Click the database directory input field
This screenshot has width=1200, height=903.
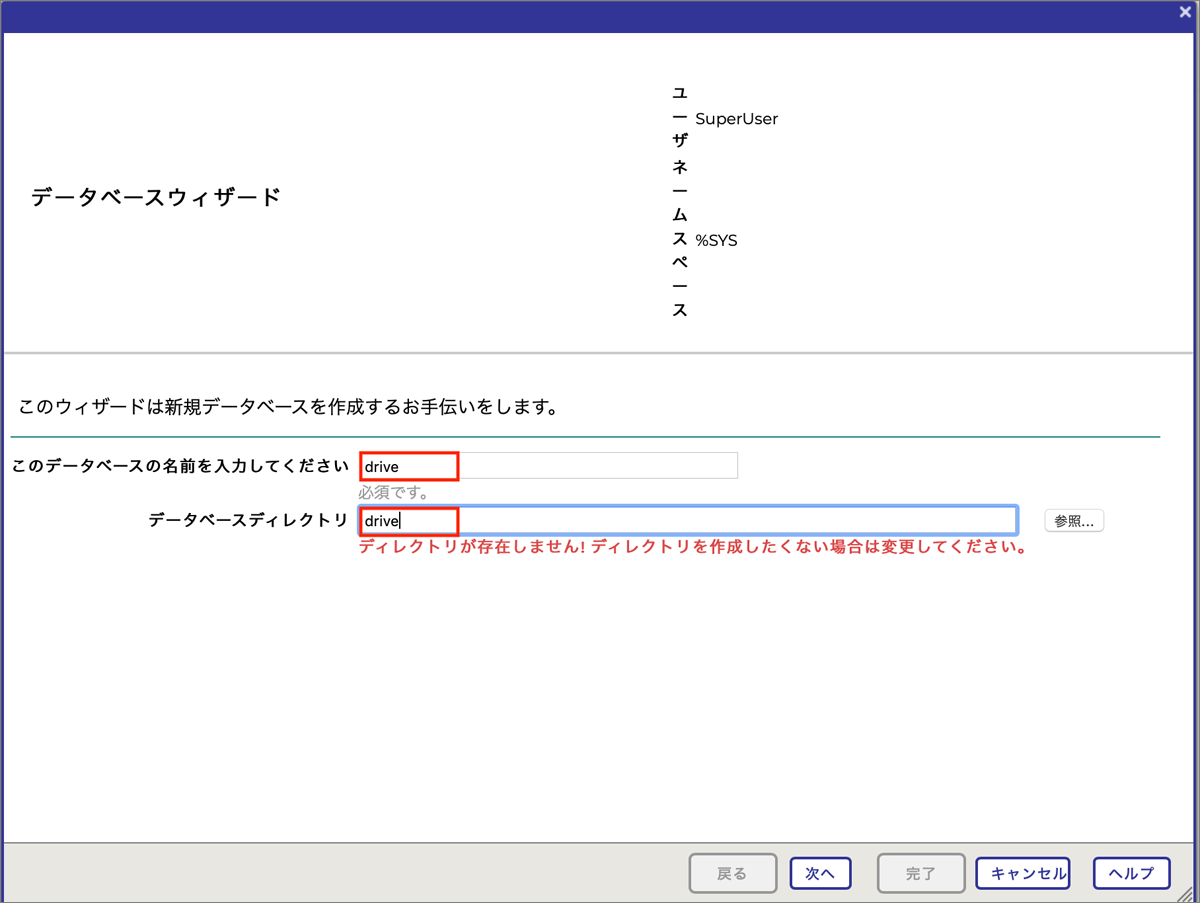[688, 520]
